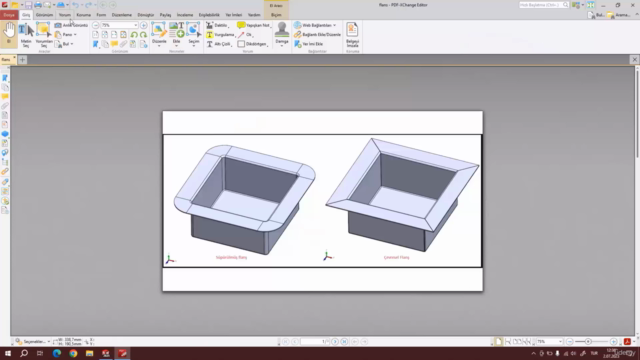The height and width of the screenshot is (360, 640).
Task: Select the Ok arrow drawing tool
Action: [246, 35]
